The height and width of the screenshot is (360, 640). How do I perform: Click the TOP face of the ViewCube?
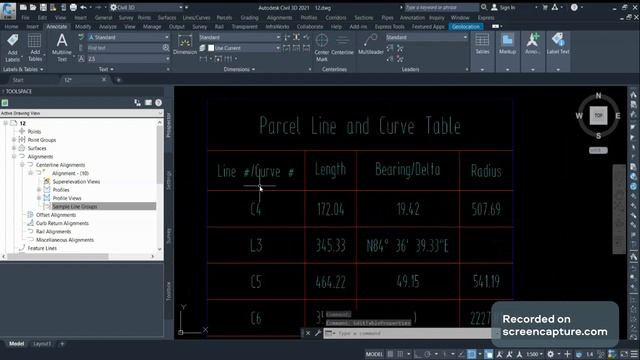(598, 116)
